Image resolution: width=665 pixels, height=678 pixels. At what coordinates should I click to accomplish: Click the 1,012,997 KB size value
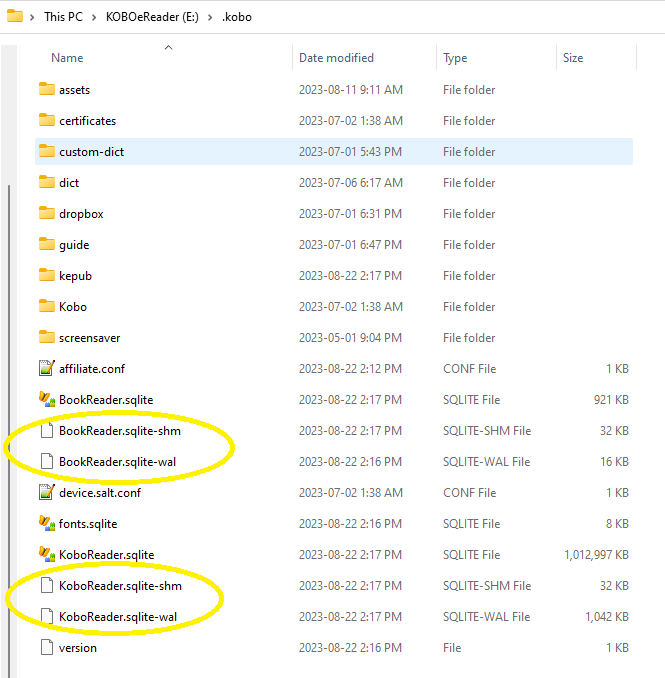(x=596, y=555)
